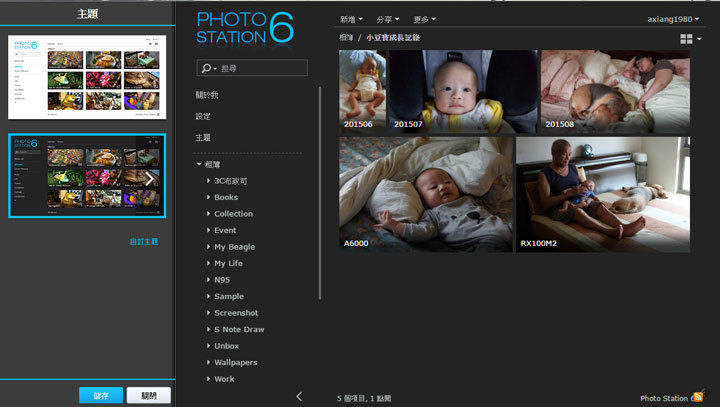Collapse the sidebar with the left arrow
720x407 pixels.
point(299,396)
